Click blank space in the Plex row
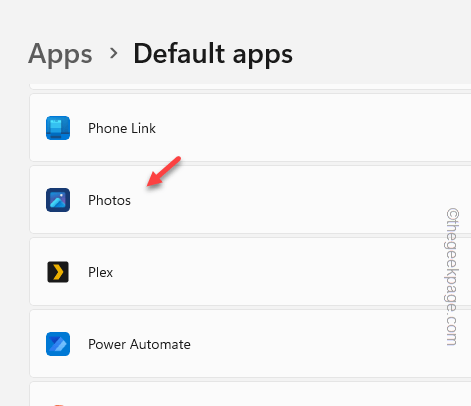Image resolution: width=471 pixels, height=406 pixels. pyautogui.click(x=267, y=272)
